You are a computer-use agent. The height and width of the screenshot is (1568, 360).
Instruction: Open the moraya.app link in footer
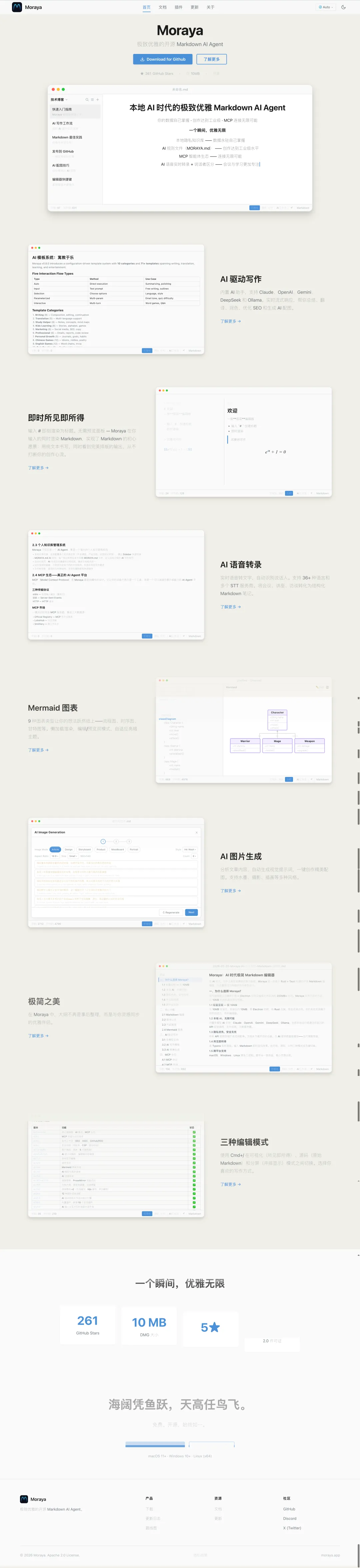point(331,1555)
